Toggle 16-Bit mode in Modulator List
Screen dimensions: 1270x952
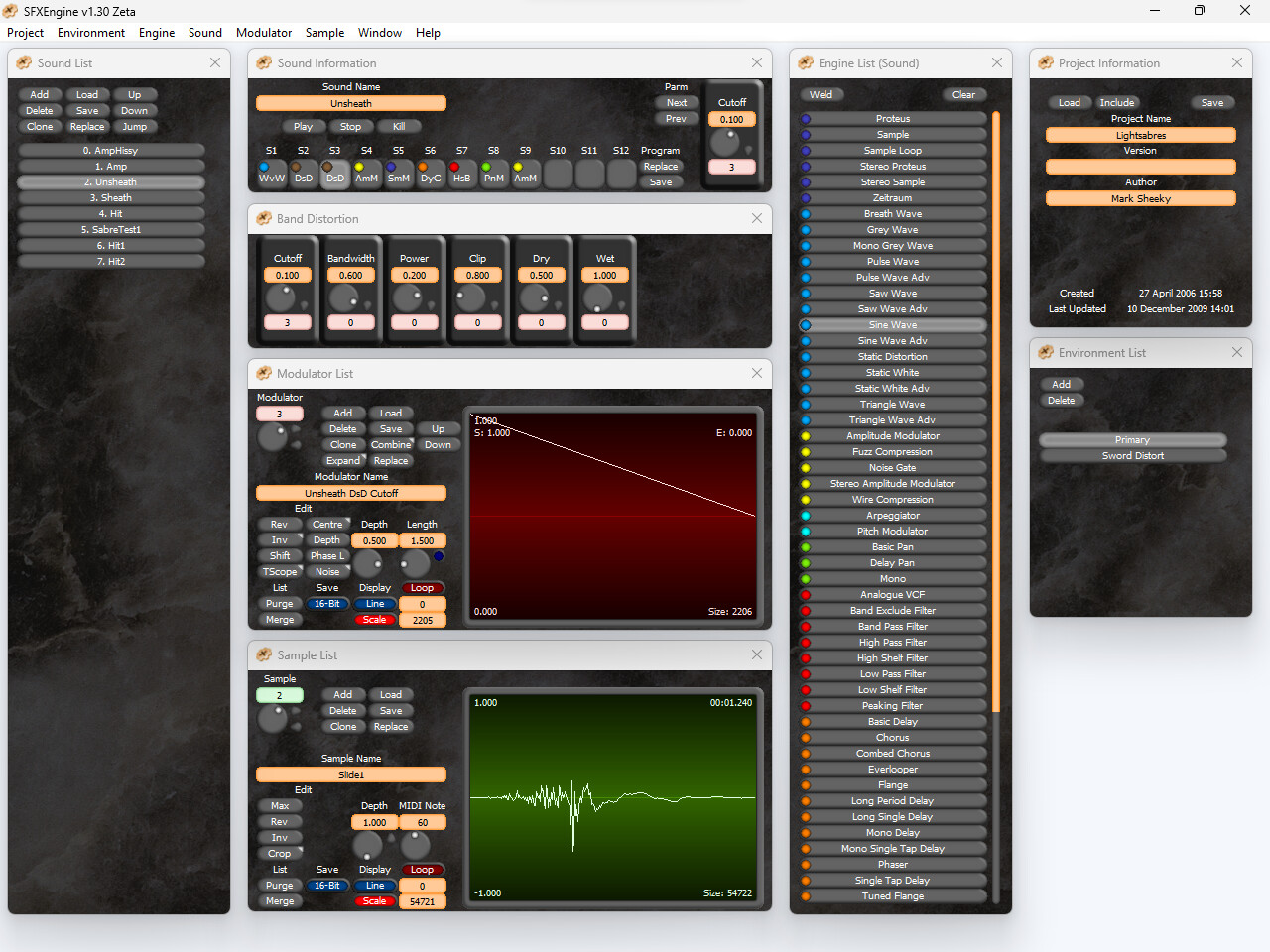coord(327,603)
